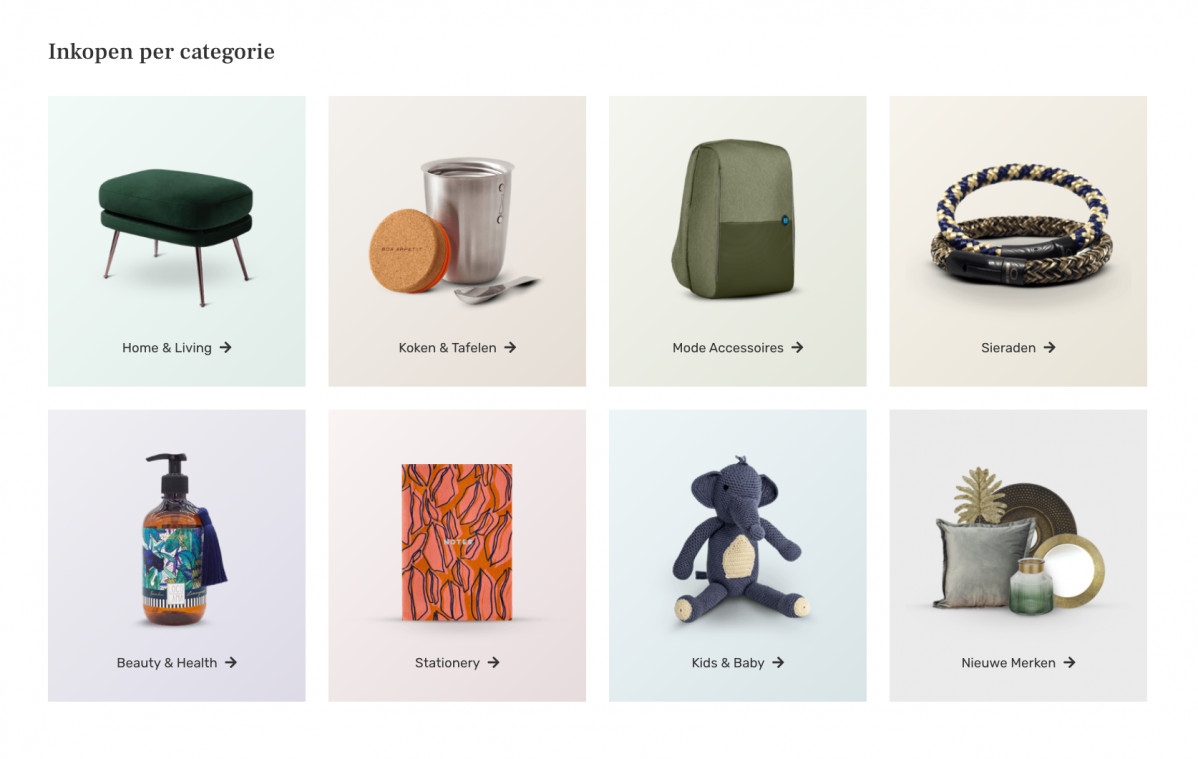Click the arrow beside Nieuwe Merken
Screen dimensions: 1198x759
pos(1070,663)
